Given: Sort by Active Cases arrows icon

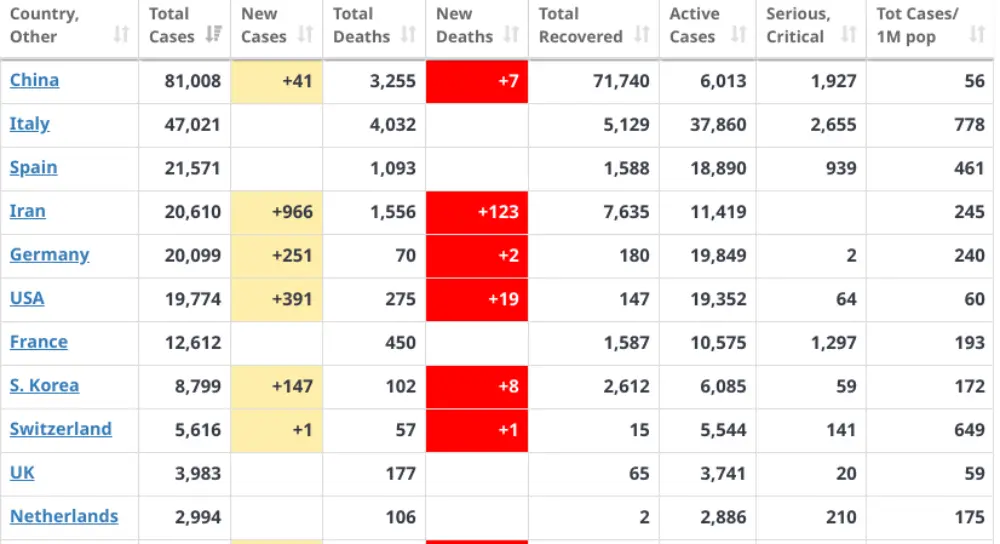Looking at the screenshot, I should [x=739, y=34].
